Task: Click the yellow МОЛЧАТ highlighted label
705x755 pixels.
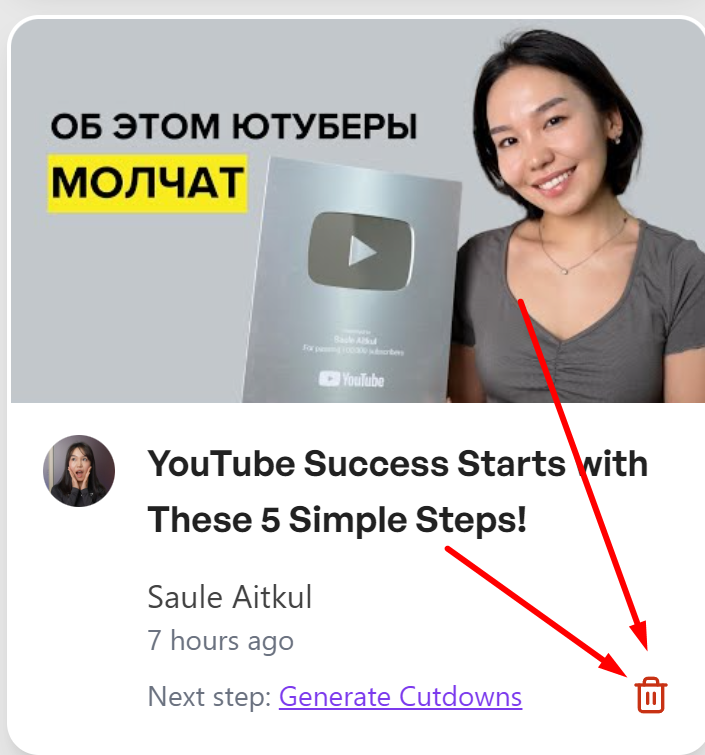Action: coord(147,183)
